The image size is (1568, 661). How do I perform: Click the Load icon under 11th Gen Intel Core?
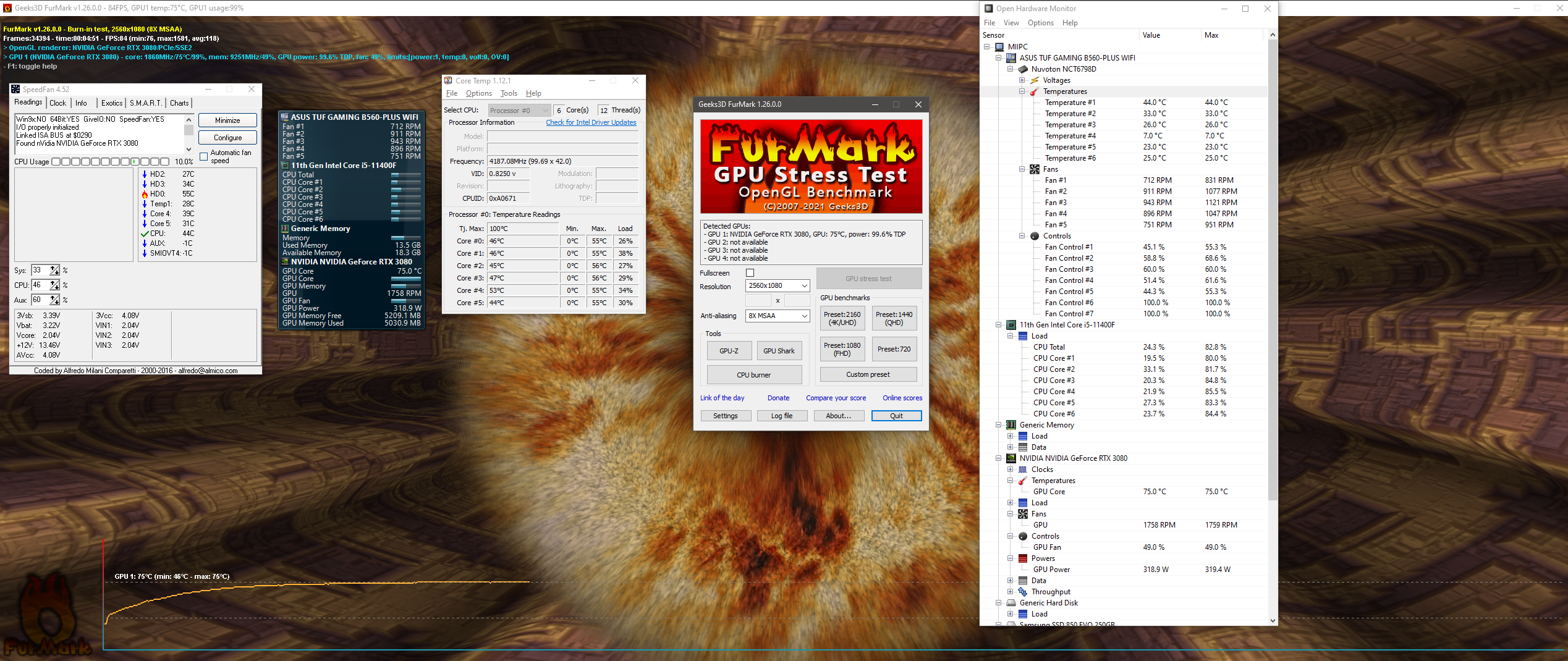[x=1023, y=336]
